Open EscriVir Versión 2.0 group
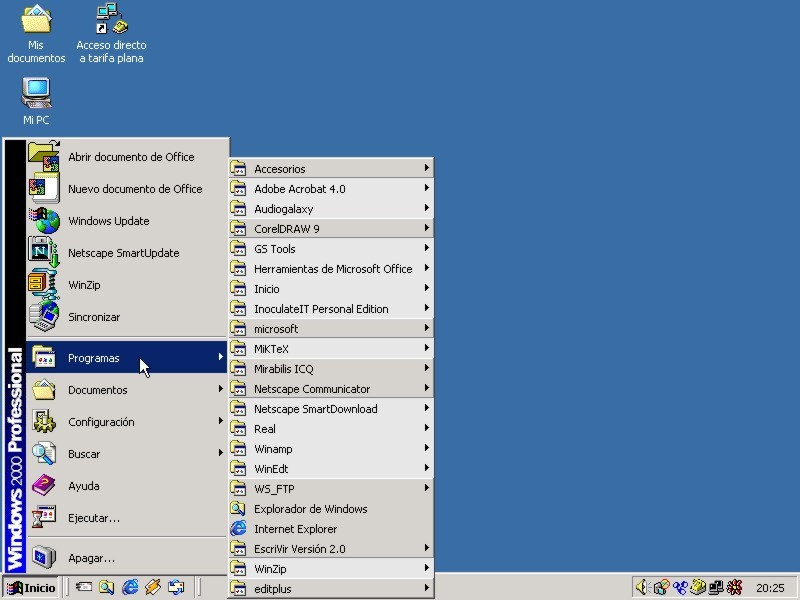Image resolution: width=800 pixels, height=600 pixels. [x=331, y=548]
